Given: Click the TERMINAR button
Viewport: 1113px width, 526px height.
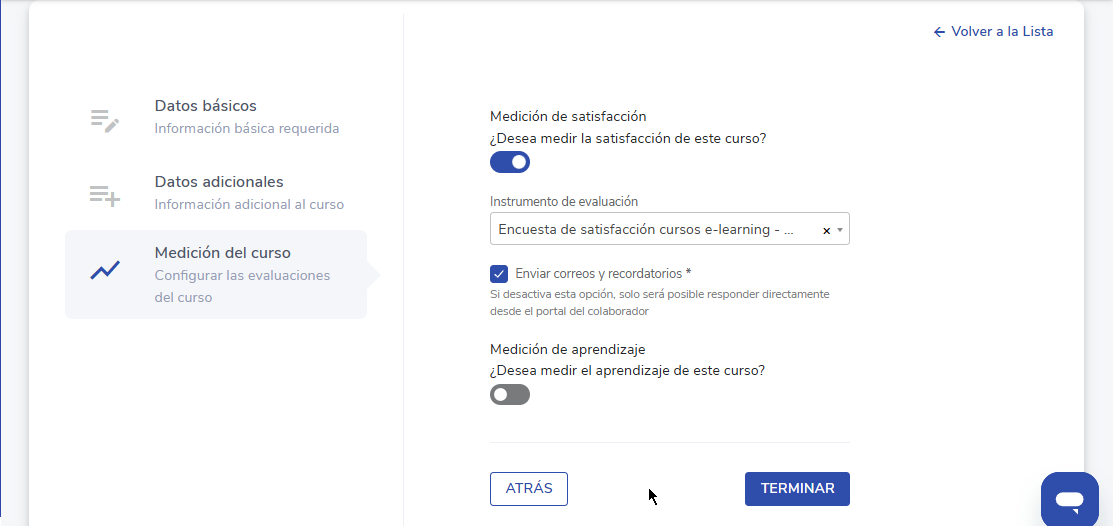Looking at the screenshot, I should tap(797, 489).
